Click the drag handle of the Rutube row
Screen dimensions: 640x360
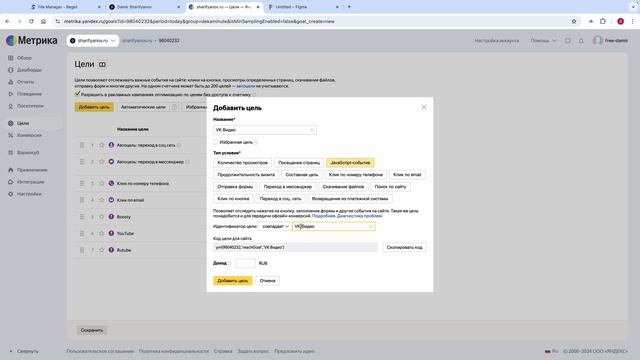click(x=82, y=250)
